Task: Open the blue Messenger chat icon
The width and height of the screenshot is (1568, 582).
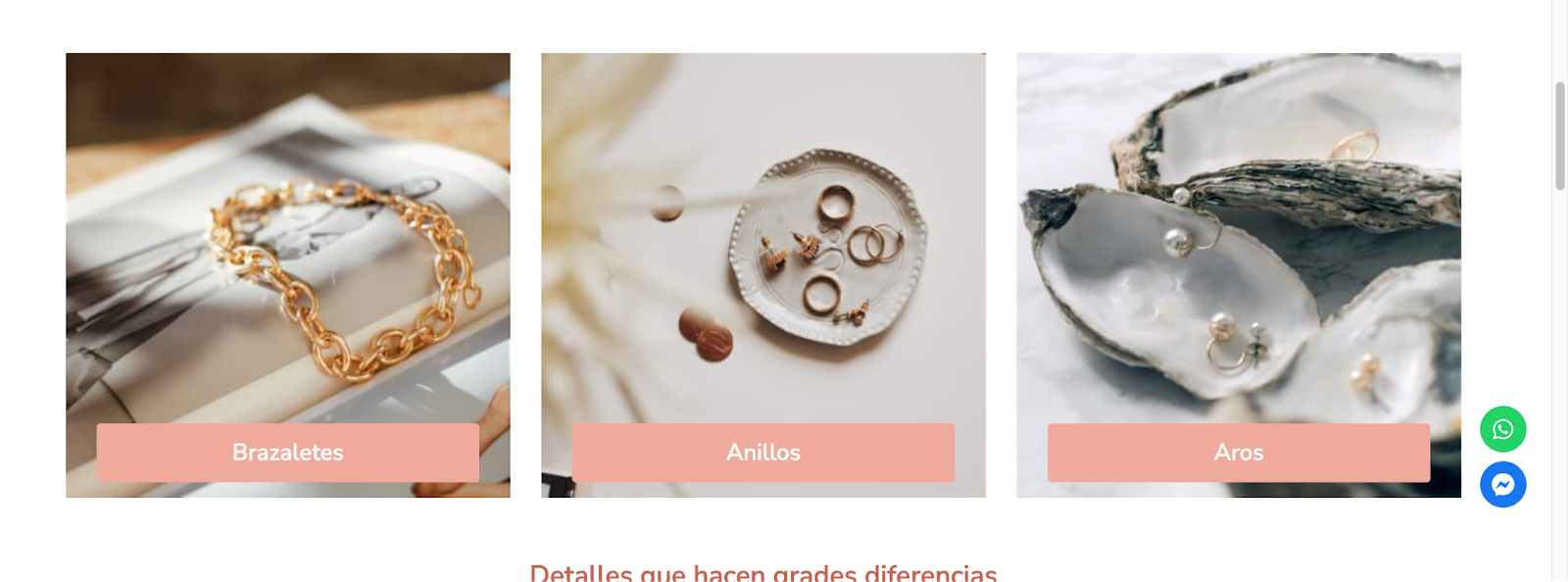Action: [1502, 484]
